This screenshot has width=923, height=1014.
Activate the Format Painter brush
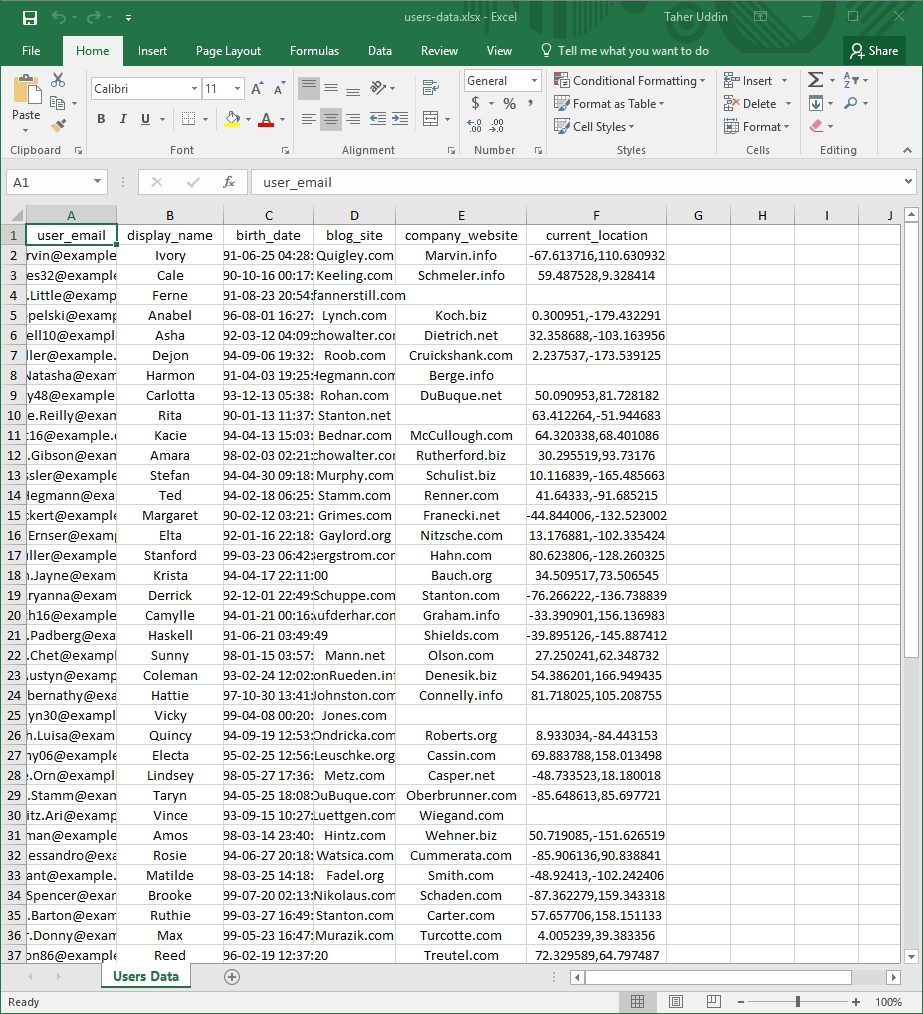[58, 125]
